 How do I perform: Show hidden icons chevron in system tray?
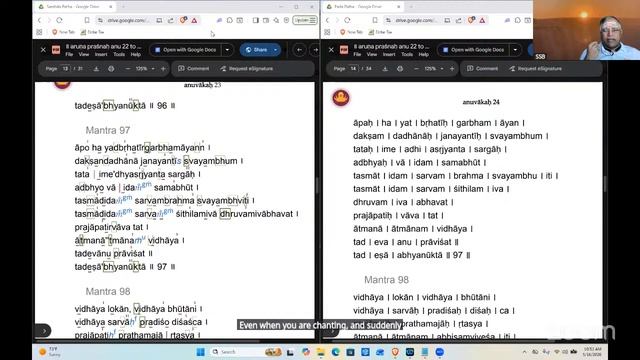524,352
